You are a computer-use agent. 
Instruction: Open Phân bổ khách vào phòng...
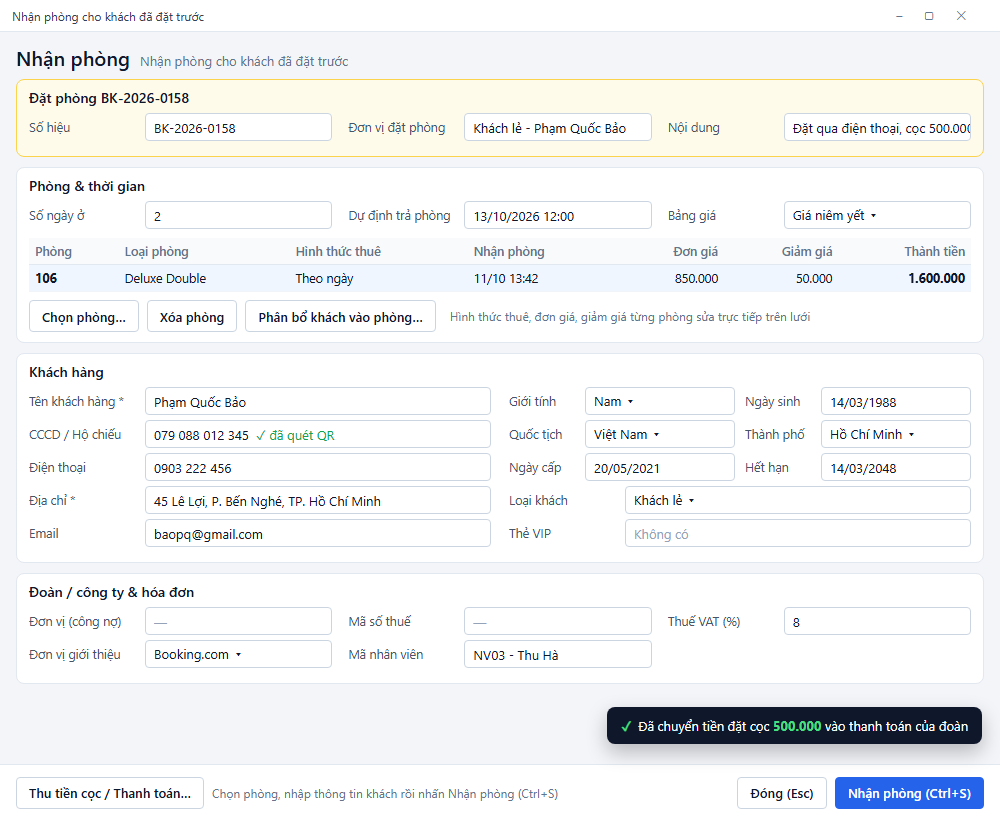click(341, 317)
